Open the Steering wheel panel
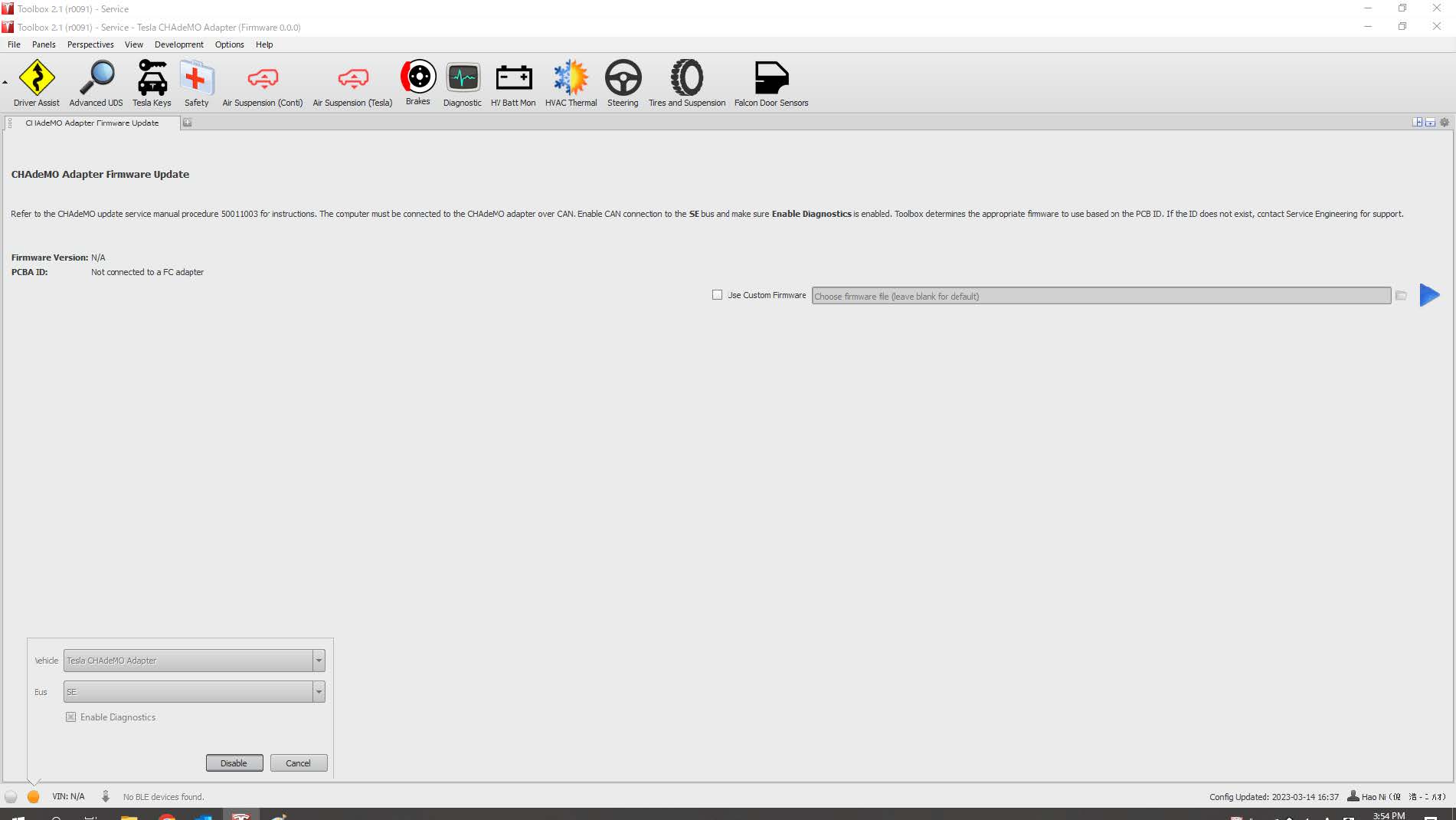The width and height of the screenshot is (1456, 820). coord(623,83)
